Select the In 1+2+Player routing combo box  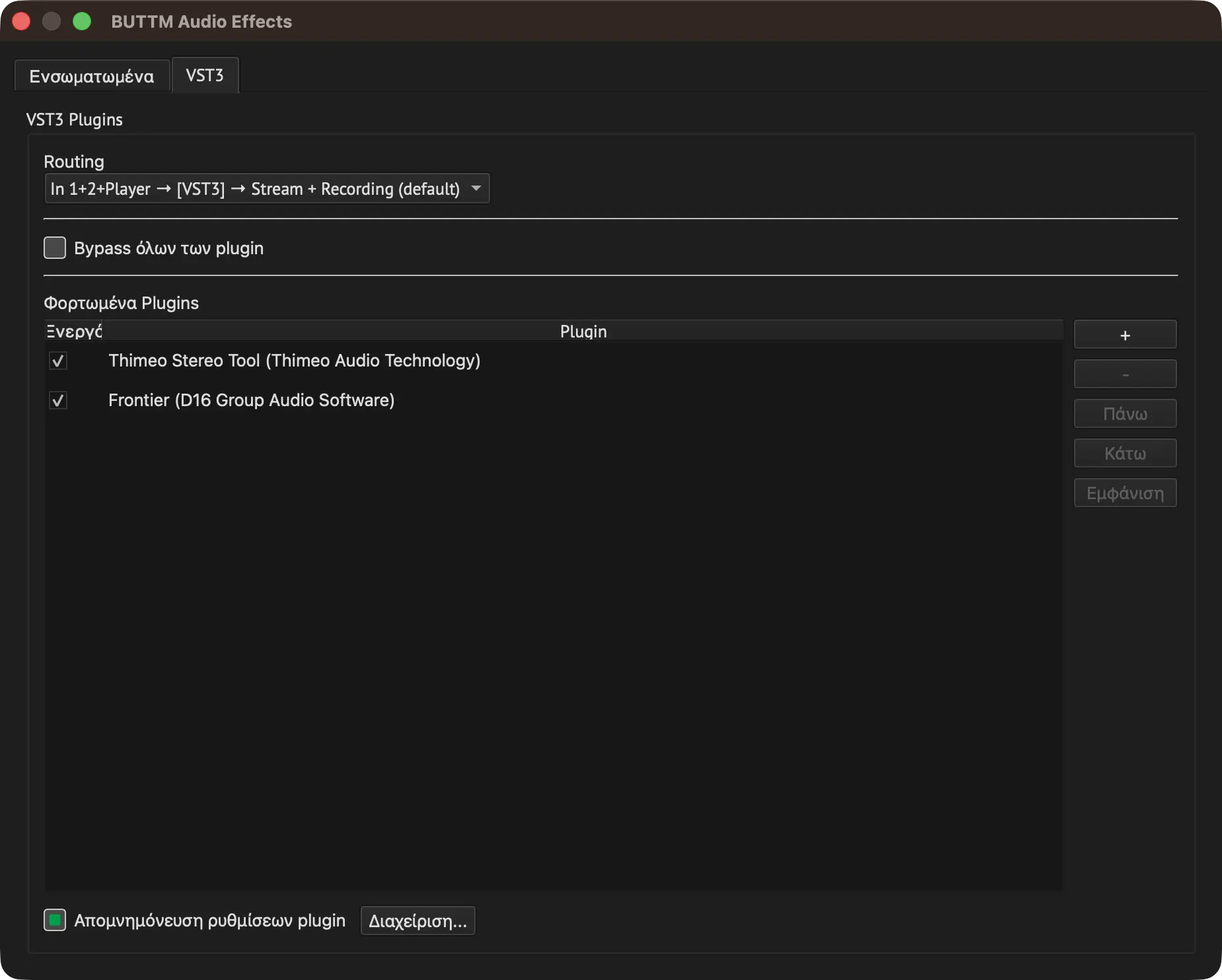pos(267,189)
